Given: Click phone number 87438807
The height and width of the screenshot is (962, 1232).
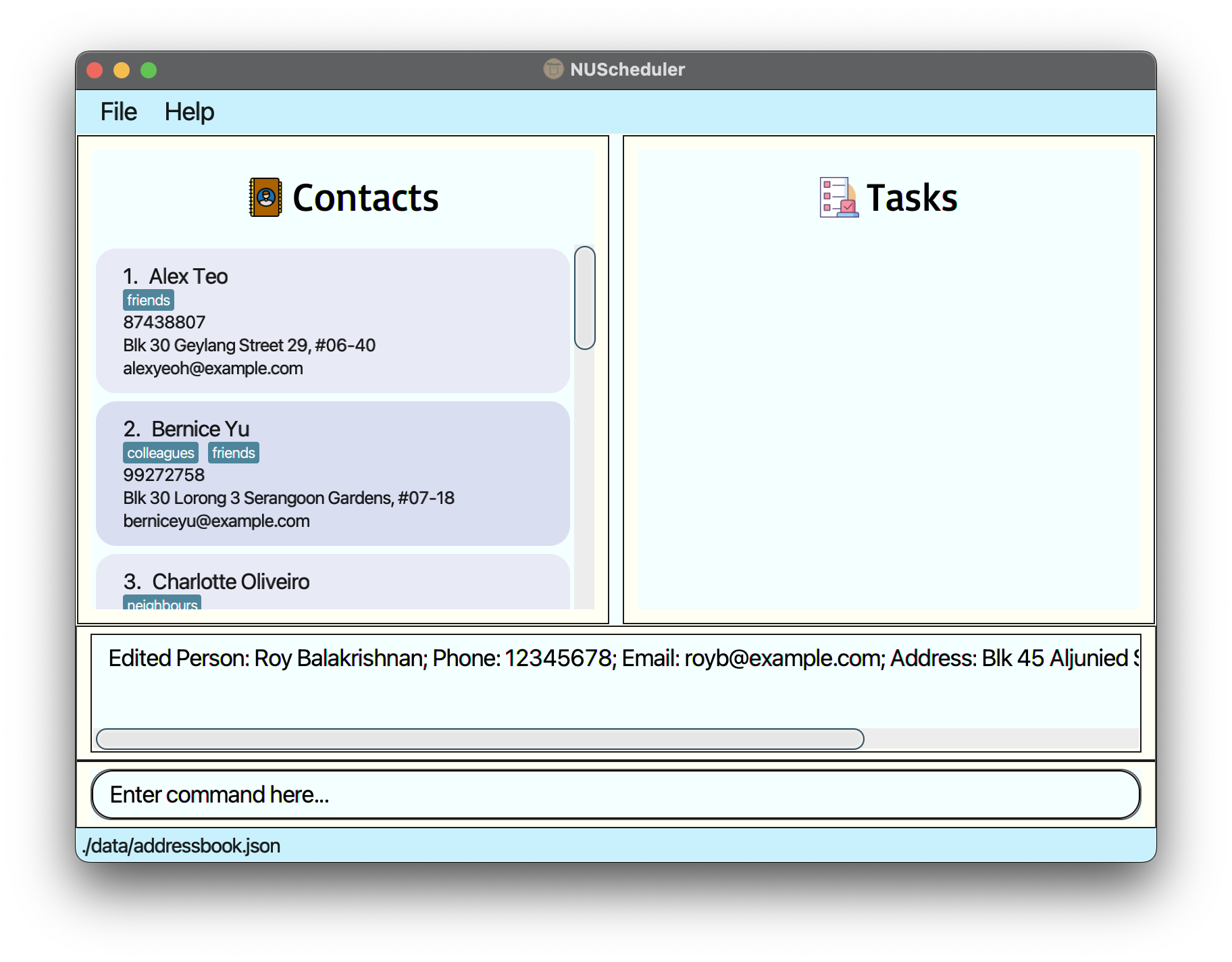Looking at the screenshot, I should coord(164,322).
